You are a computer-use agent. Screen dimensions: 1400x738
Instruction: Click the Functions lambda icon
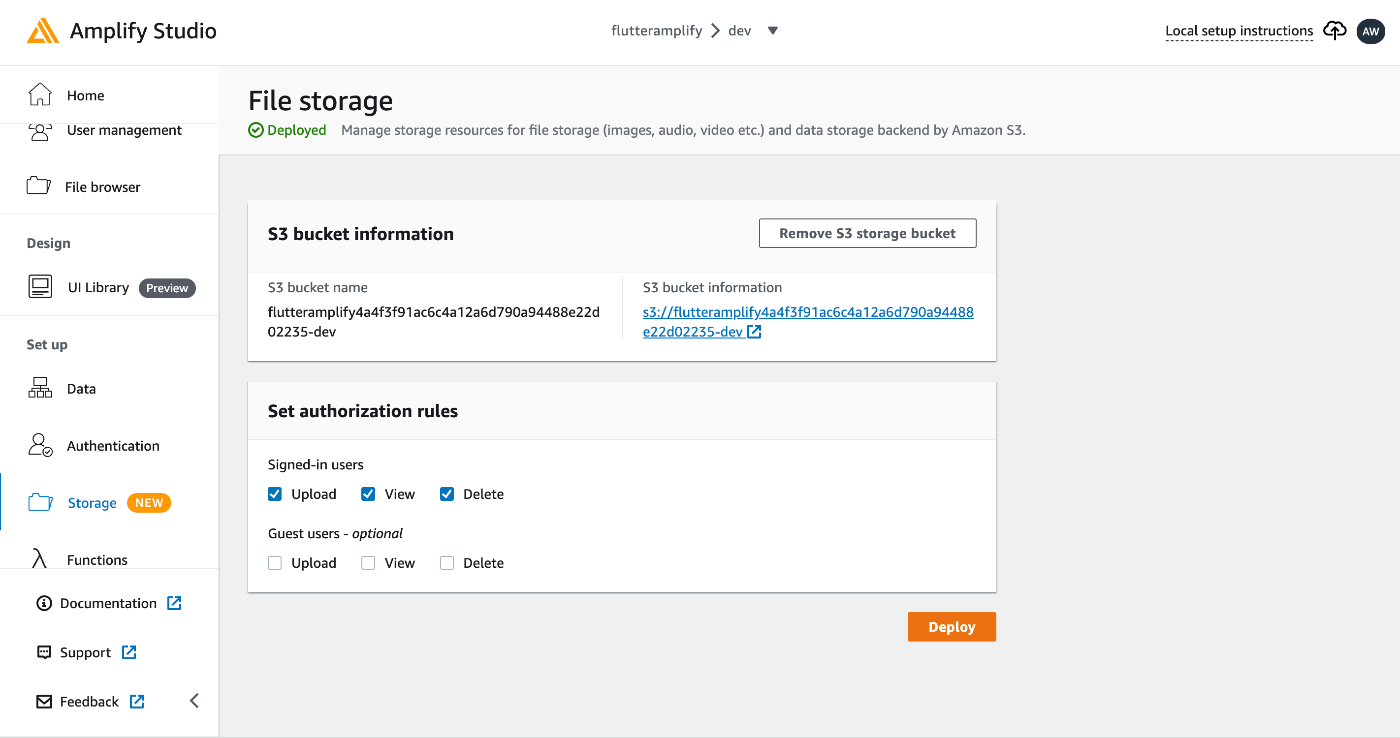40,559
